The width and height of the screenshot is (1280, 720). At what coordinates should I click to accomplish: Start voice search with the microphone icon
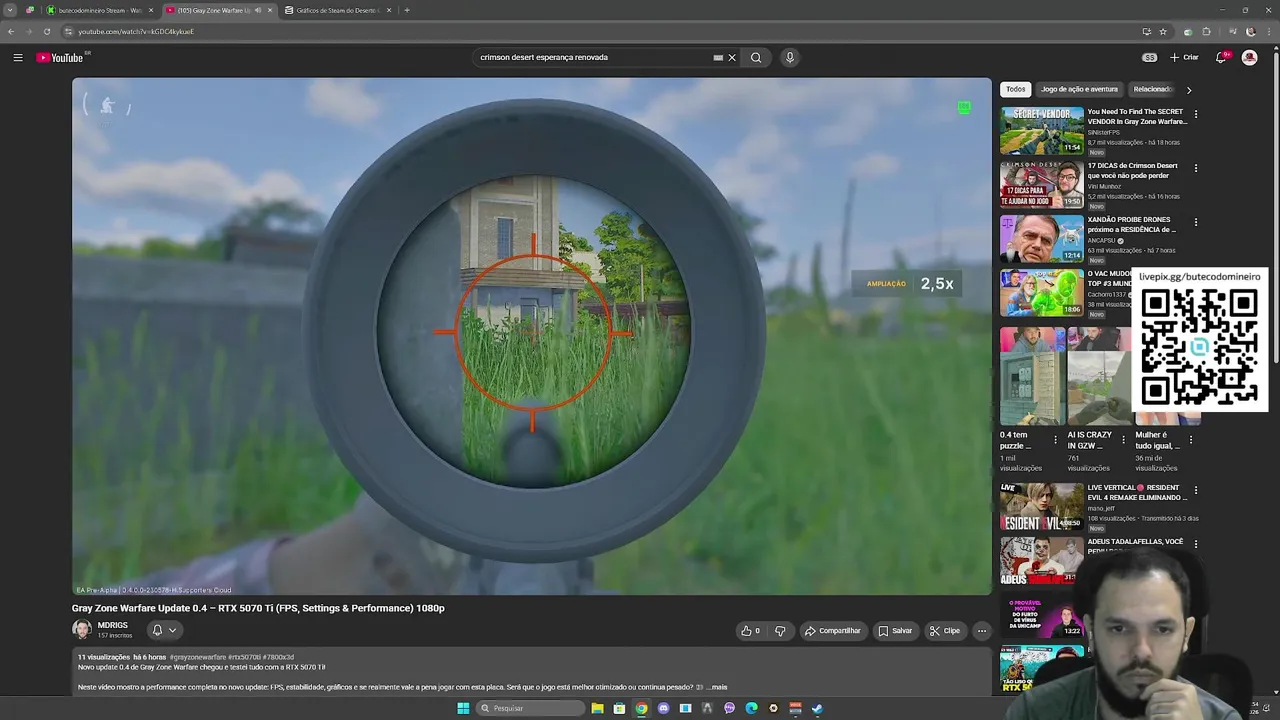[x=790, y=58]
